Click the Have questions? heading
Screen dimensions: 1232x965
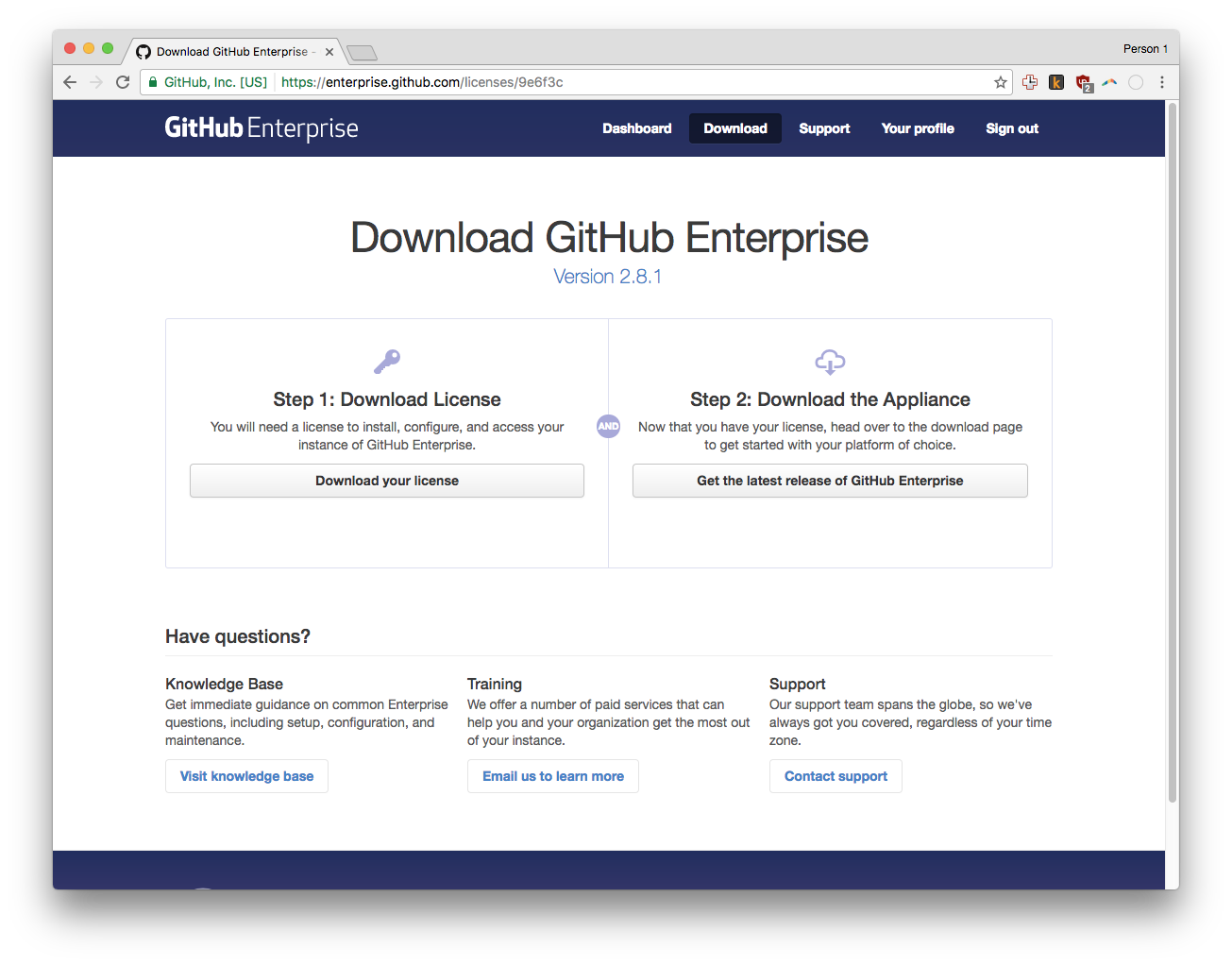point(238,636)
